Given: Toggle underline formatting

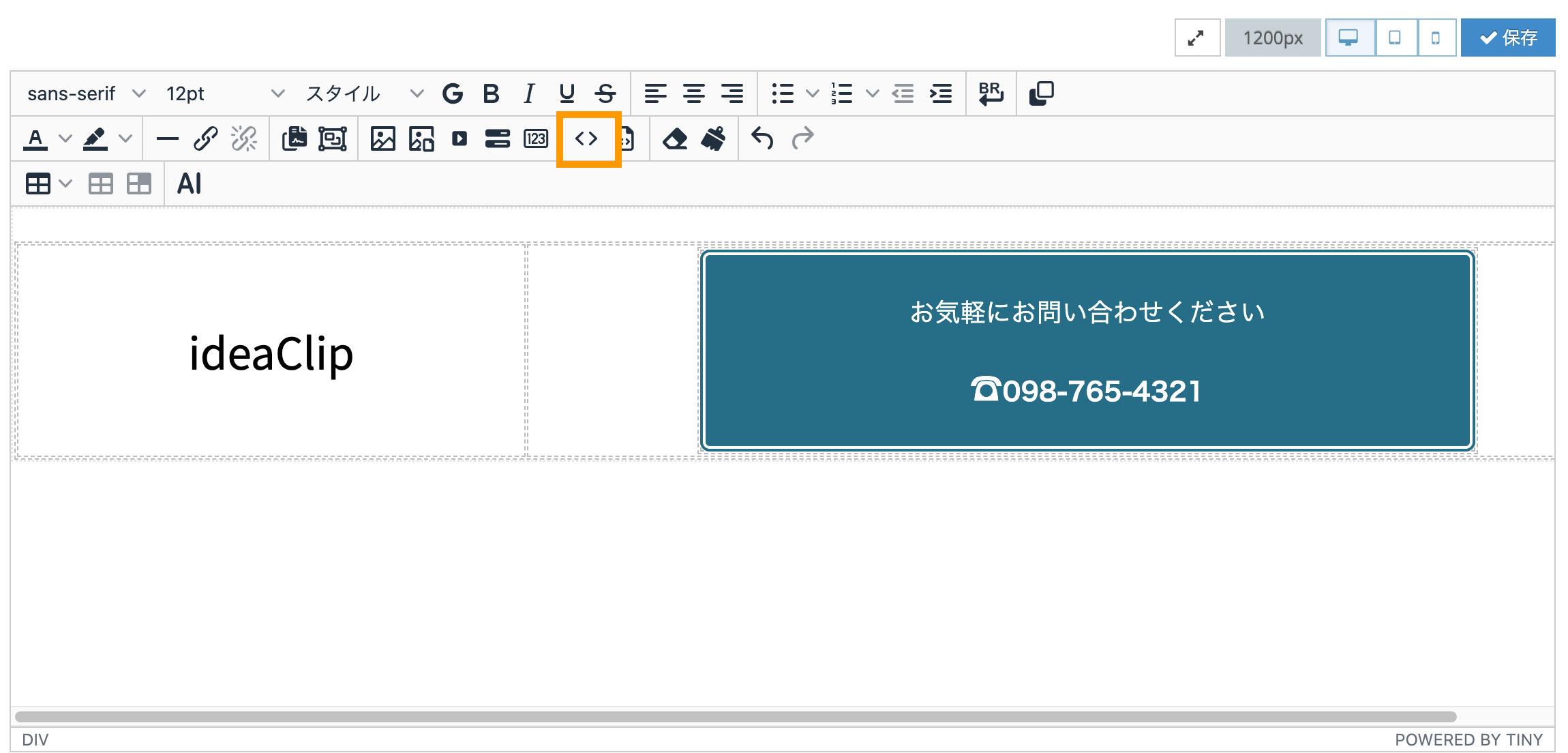Looking at the screenshot, I should [x=567, y=93].
